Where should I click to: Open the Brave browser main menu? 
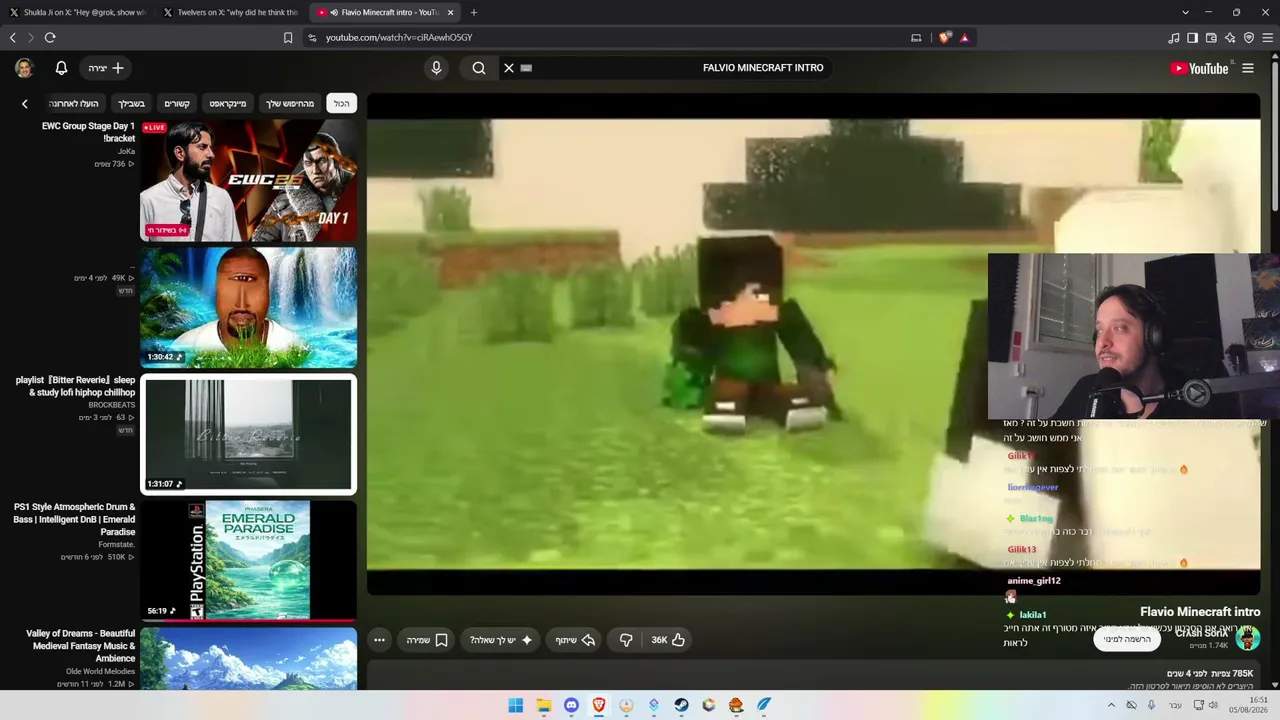[x=1268, y=38]
